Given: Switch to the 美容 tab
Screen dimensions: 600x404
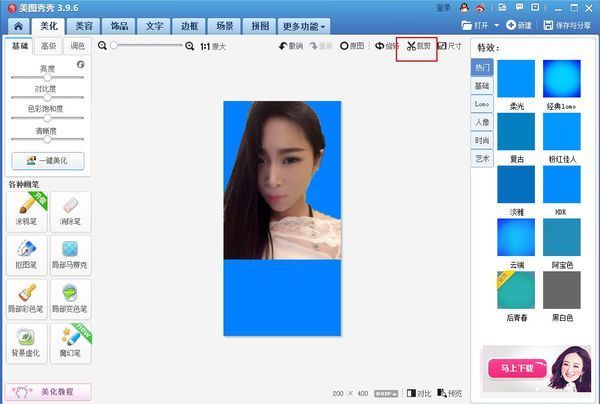Looking at the screenshot, I should coord(83,24).
